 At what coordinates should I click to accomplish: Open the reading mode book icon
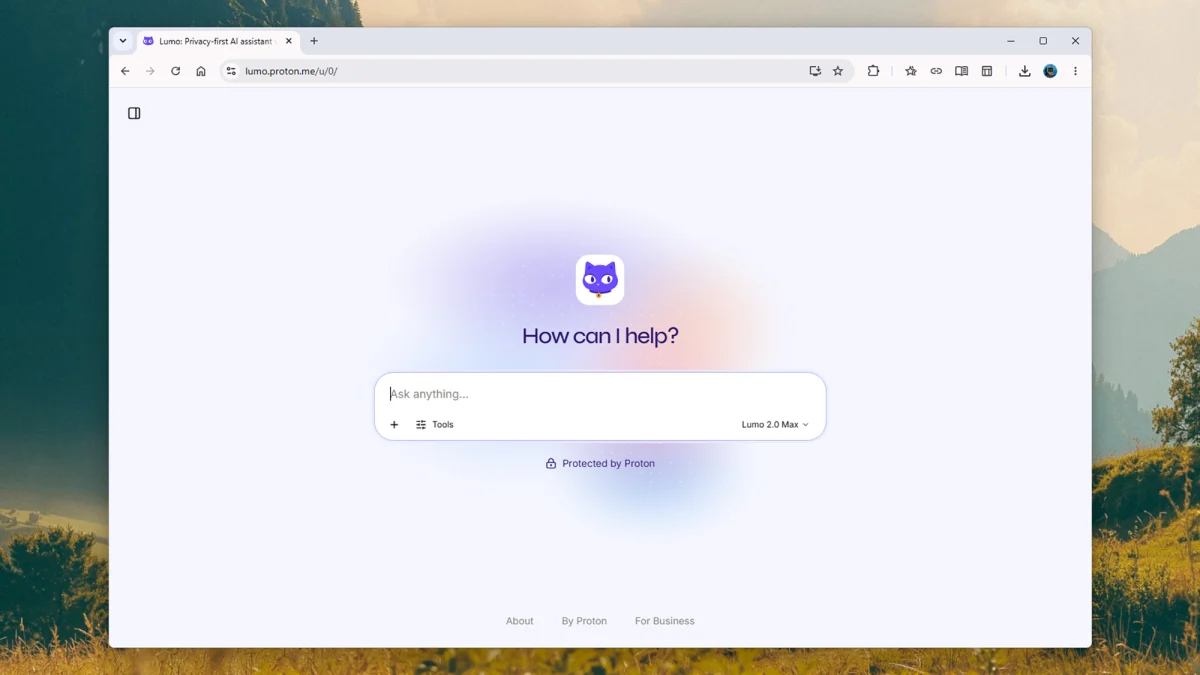961,71
